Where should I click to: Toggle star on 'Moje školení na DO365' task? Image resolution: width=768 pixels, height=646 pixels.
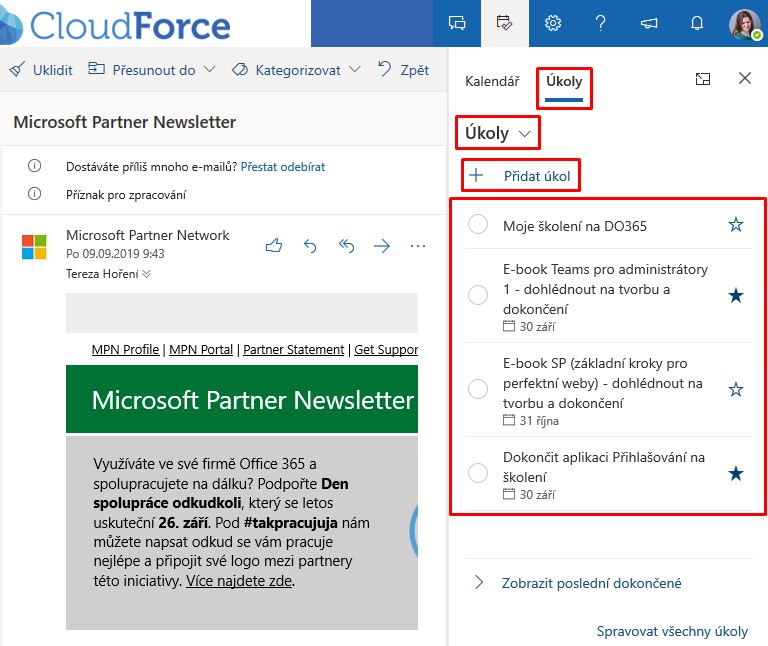pos(736,225)
